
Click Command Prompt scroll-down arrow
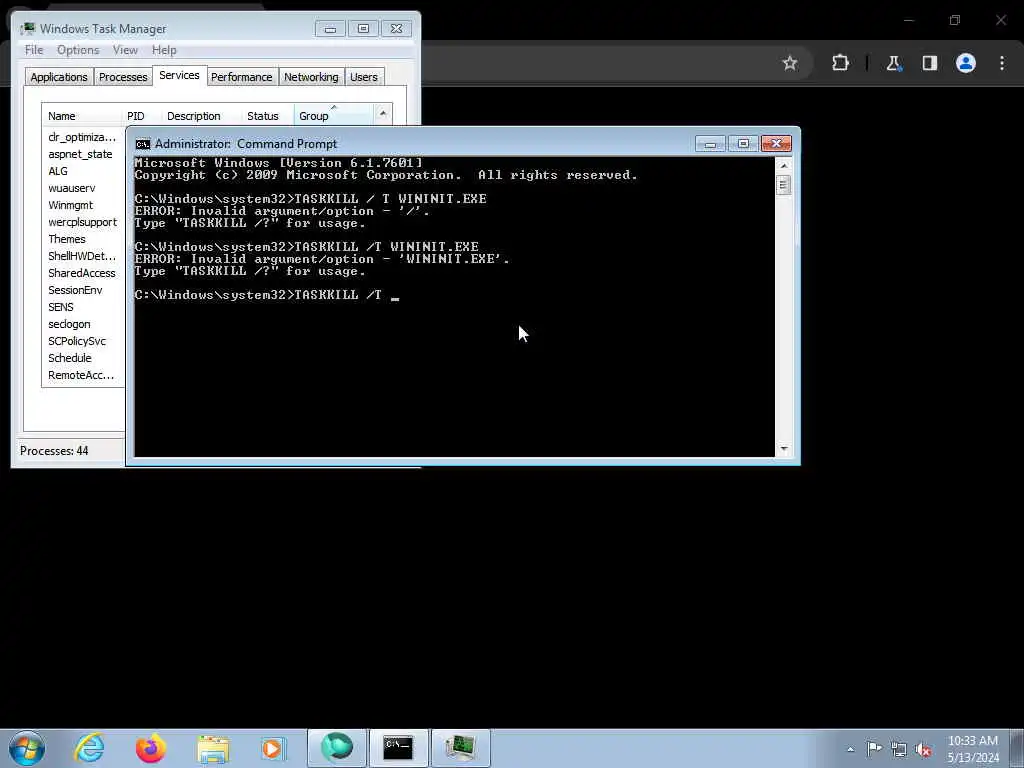tap(784, 449)
